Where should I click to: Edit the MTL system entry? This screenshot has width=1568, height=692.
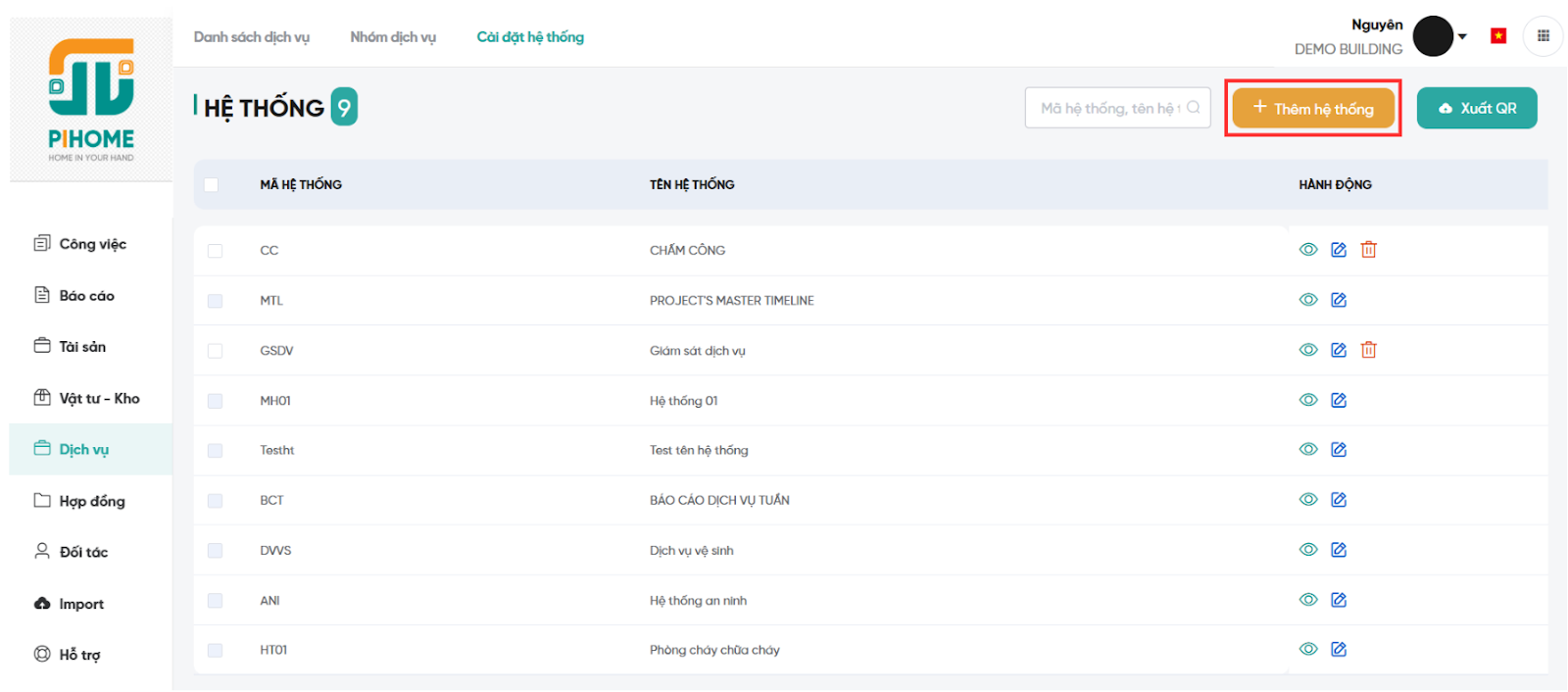[x=1339, y=300]
